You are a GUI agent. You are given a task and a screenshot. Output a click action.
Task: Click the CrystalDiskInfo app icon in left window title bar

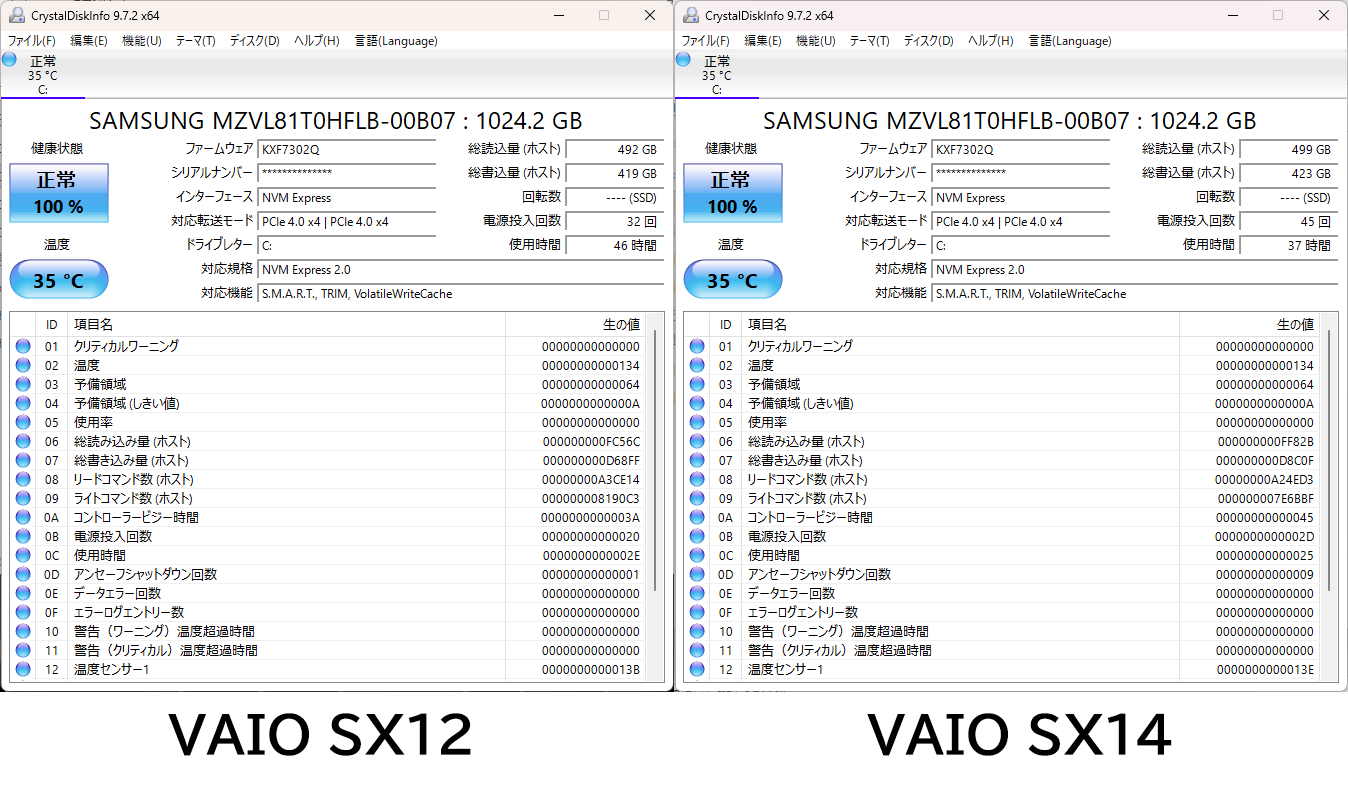pos(17,15)
